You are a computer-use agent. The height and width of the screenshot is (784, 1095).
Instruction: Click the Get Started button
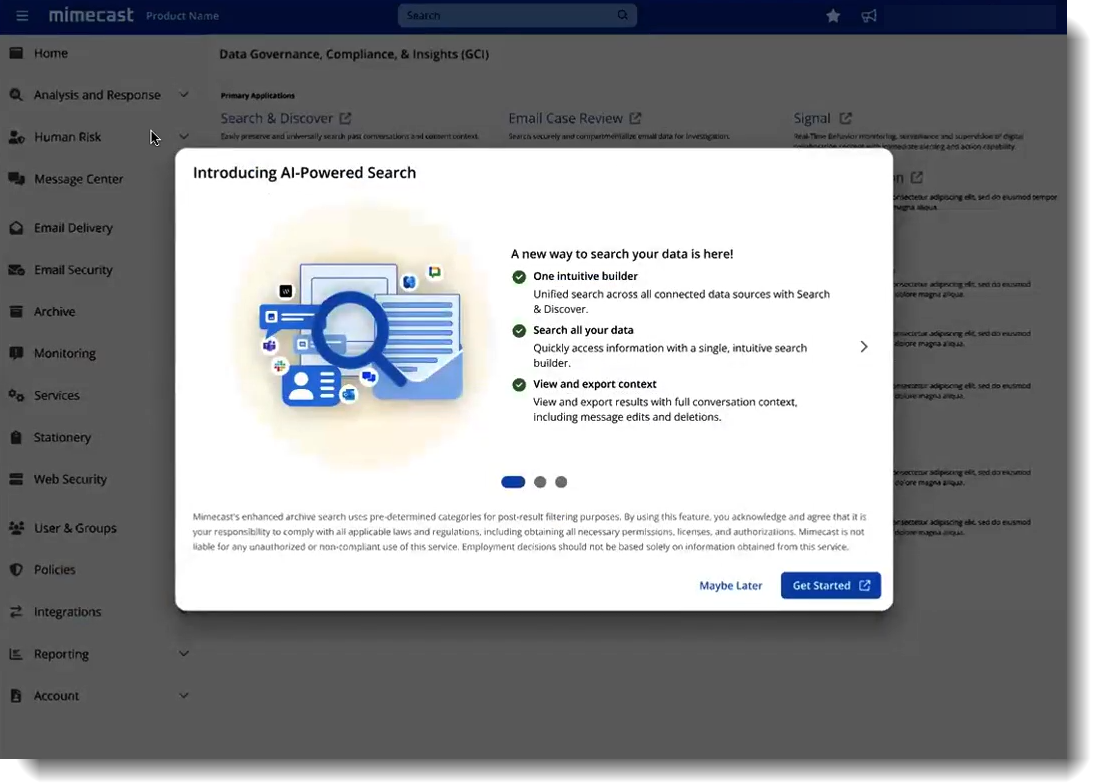click(x=830, y=586)
